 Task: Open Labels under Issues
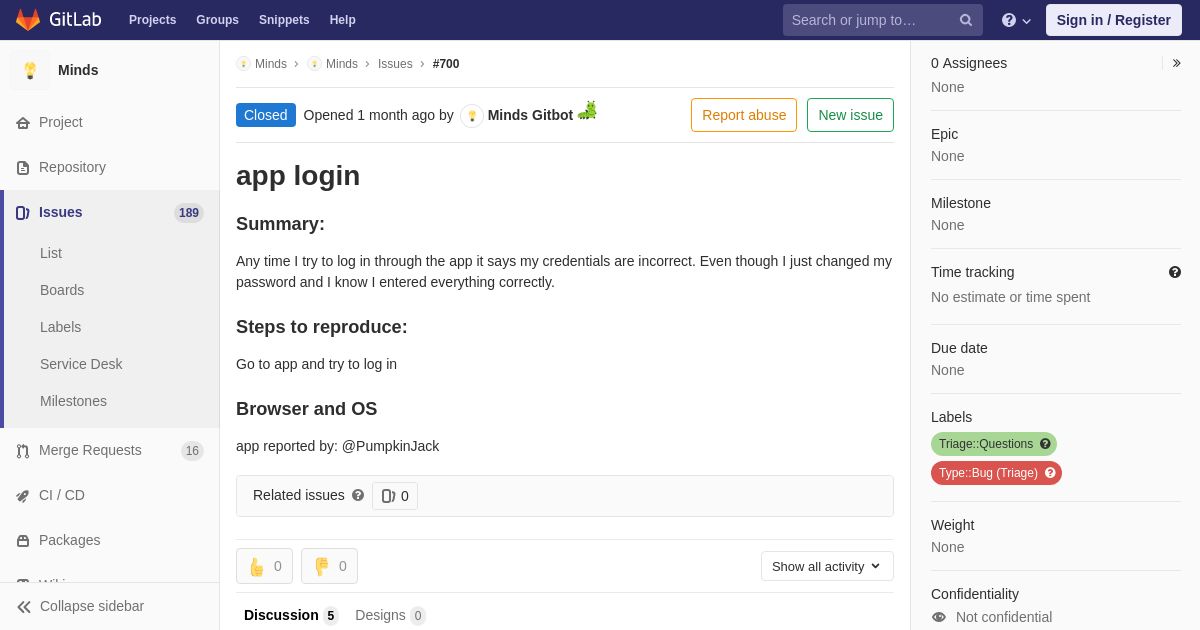point(60,327)
